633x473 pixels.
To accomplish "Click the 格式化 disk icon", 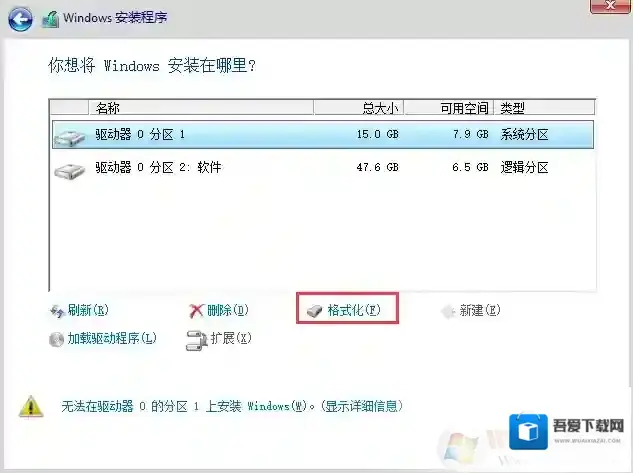I will [315, 311].
